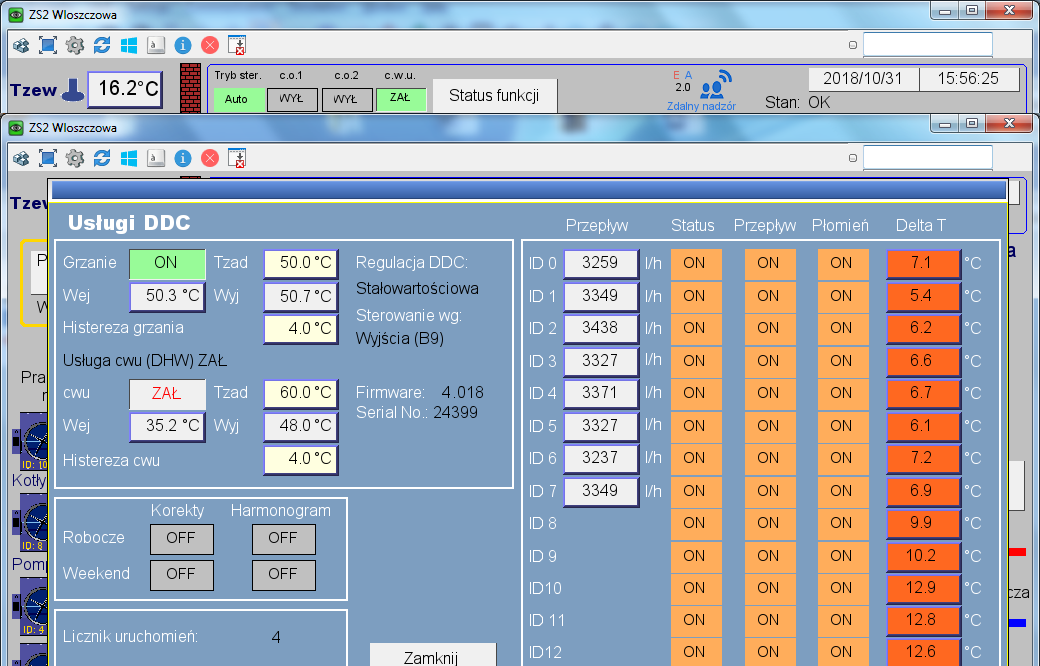The width and height of the screenshot is (1040, 666).
Task: Click ID 0 Delta T value 7.1
Action: (923, 263)
